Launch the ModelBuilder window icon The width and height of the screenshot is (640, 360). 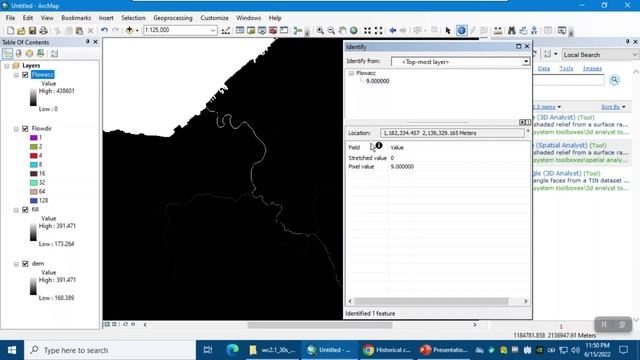click(298, 31)
